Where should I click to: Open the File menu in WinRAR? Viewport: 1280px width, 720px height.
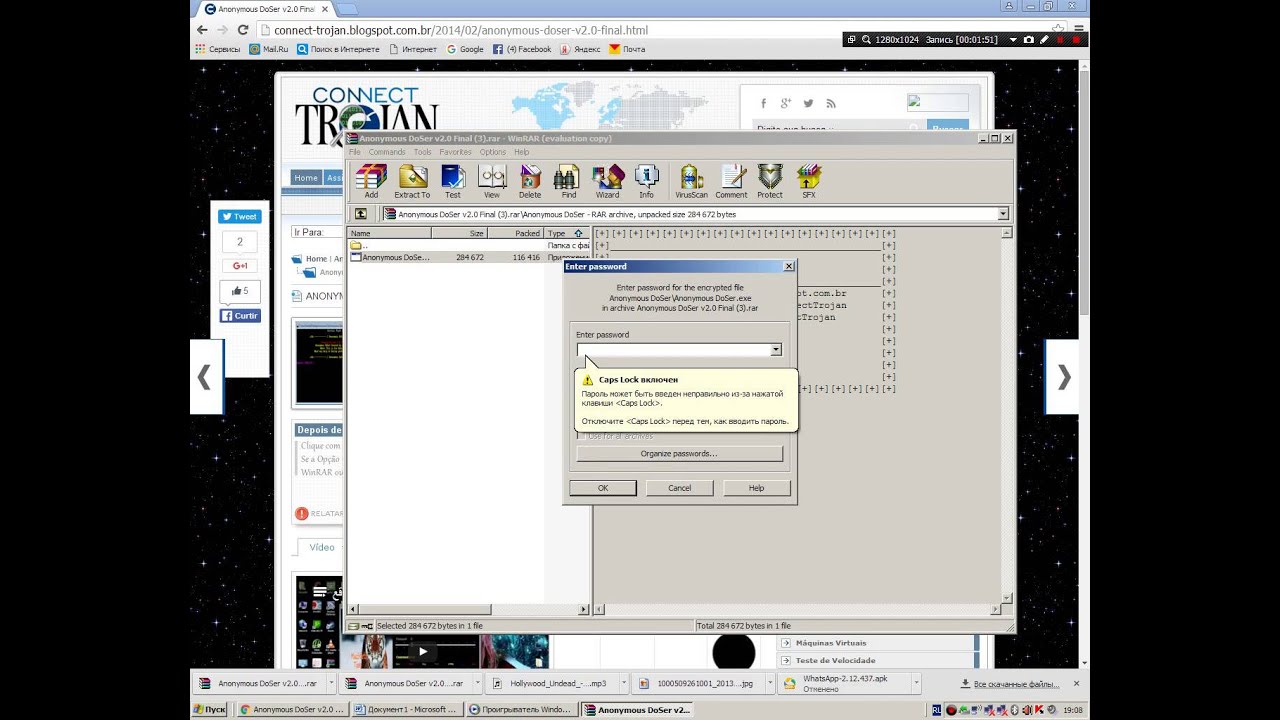355,152
